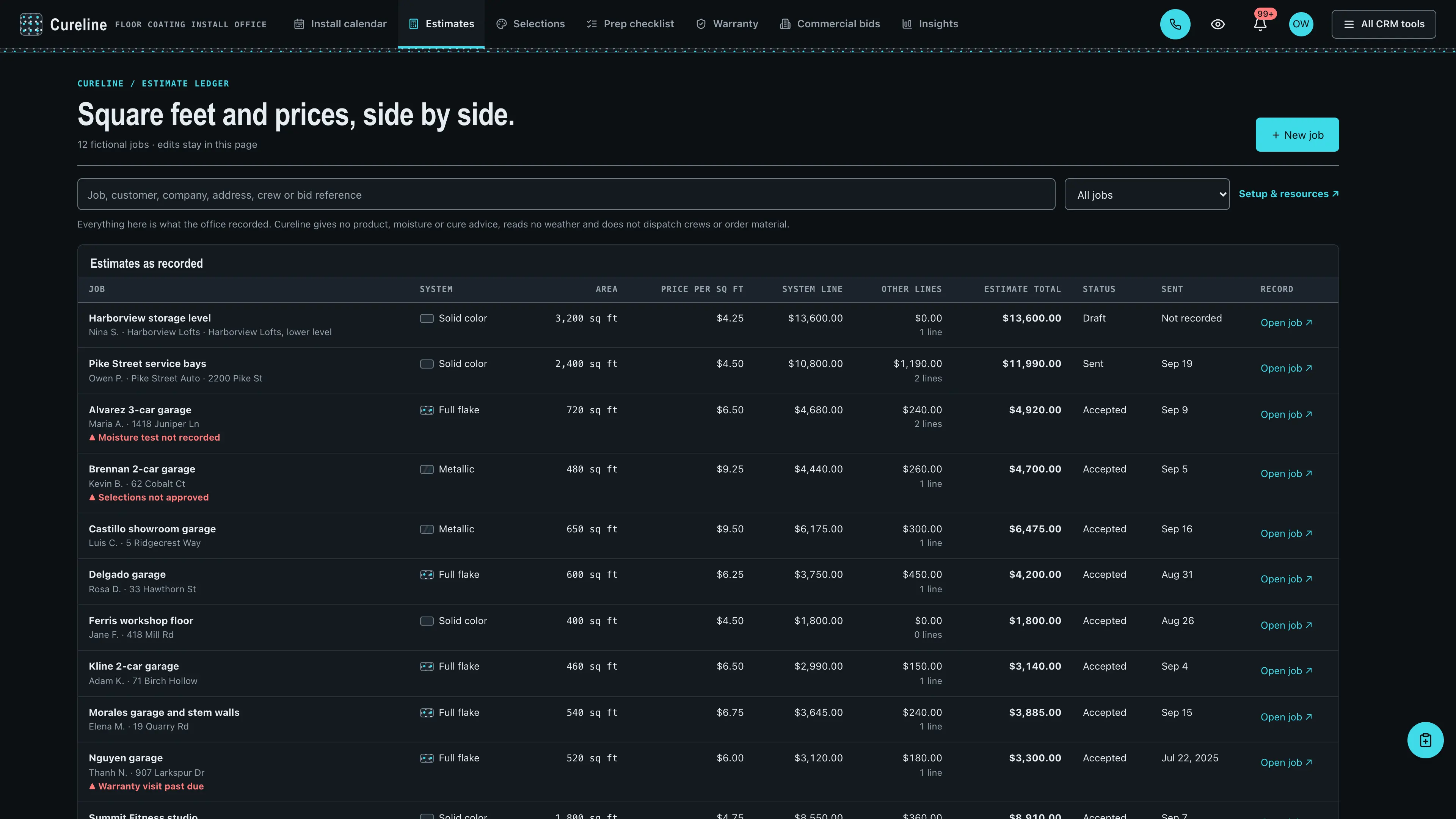
Task: Click Moisture test not recorded warning
Action: [x=154, y=438]
